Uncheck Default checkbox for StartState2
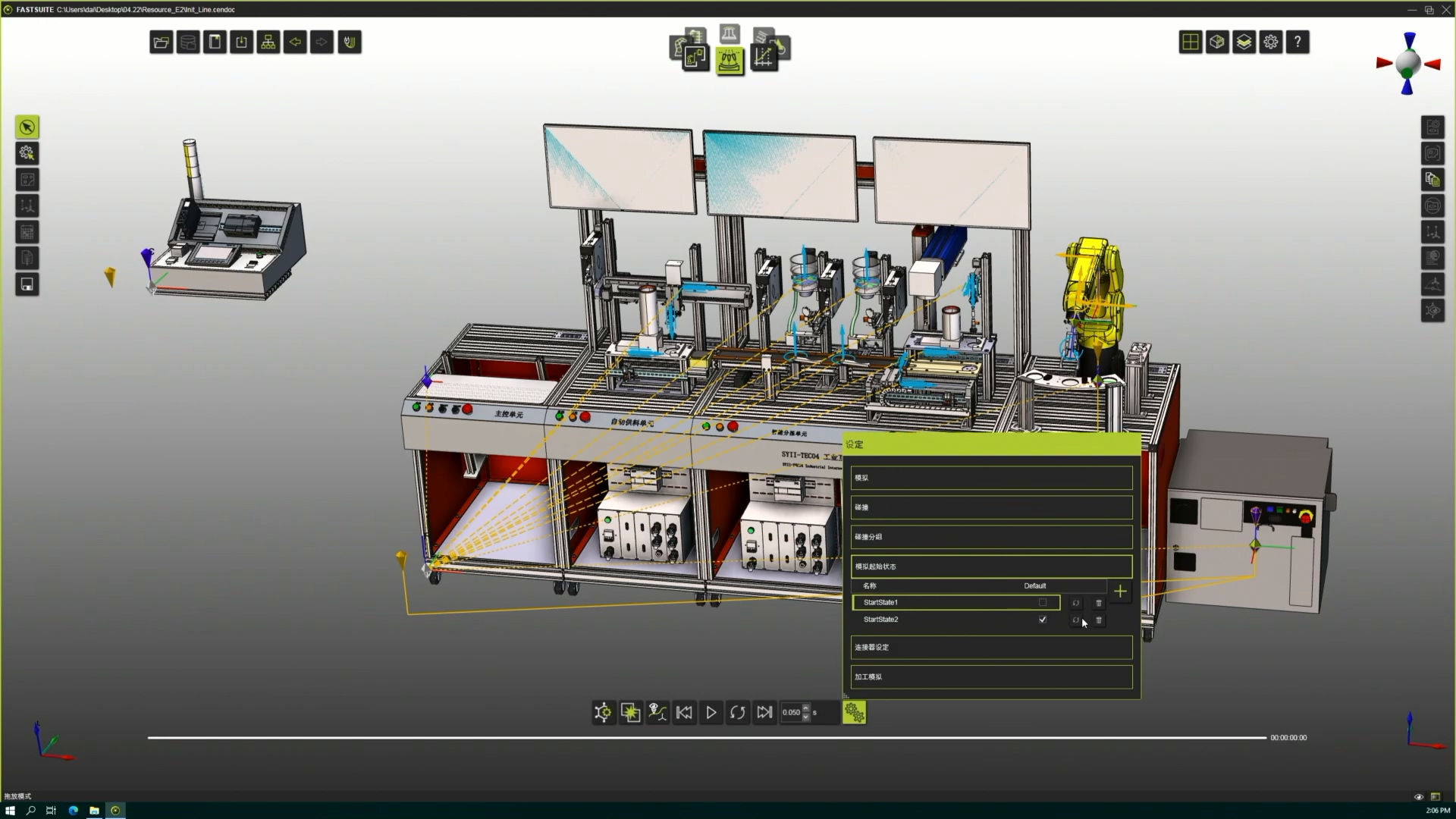This screenshot has height=819, width=1456. point(1043,620)
